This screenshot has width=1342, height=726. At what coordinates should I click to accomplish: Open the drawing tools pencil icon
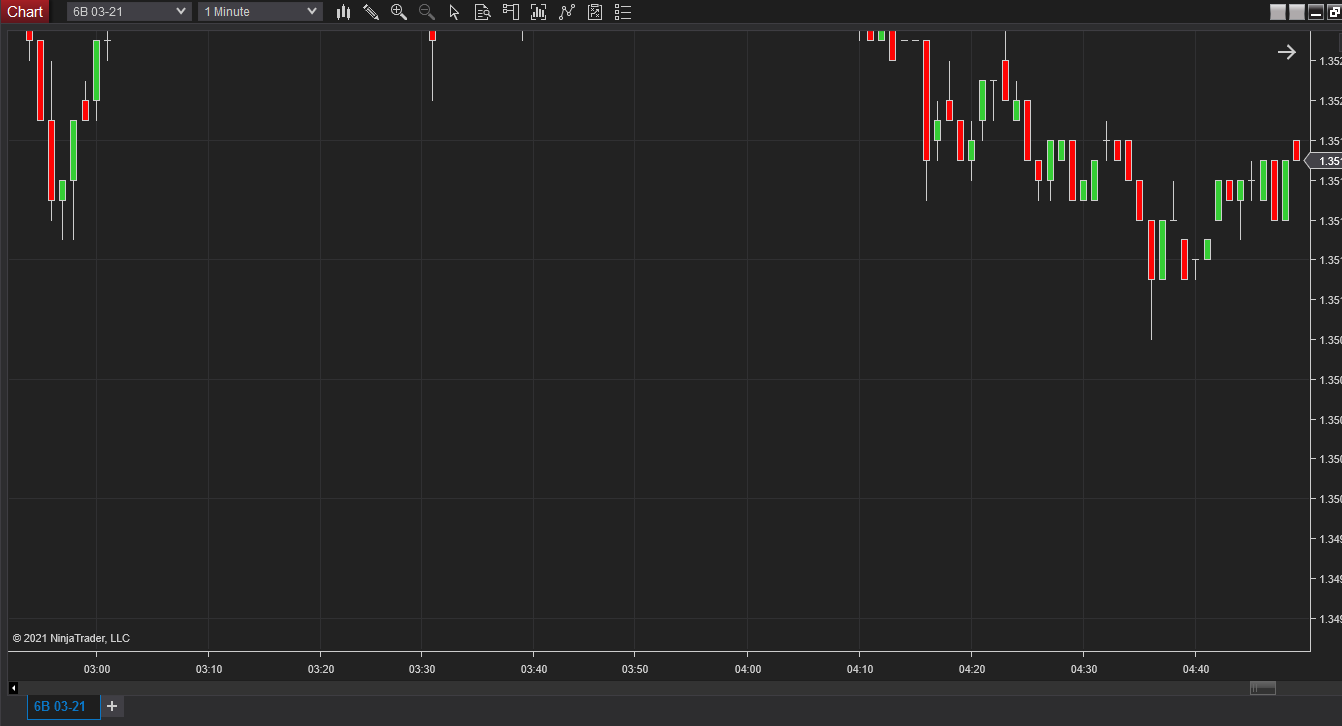coord(371,12)
